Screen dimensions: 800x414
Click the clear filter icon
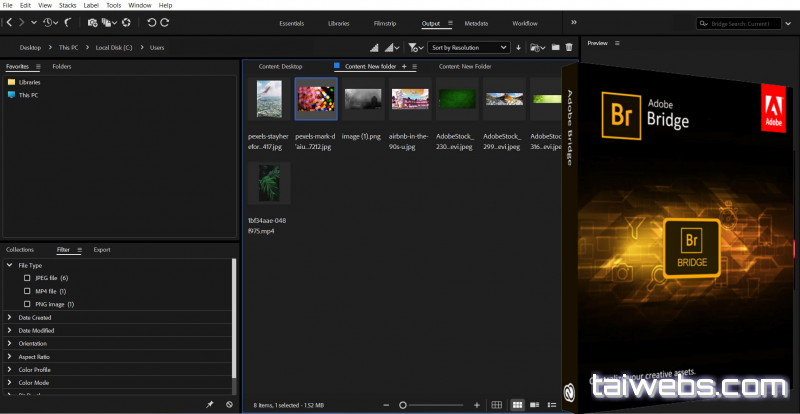click(229, 404)
